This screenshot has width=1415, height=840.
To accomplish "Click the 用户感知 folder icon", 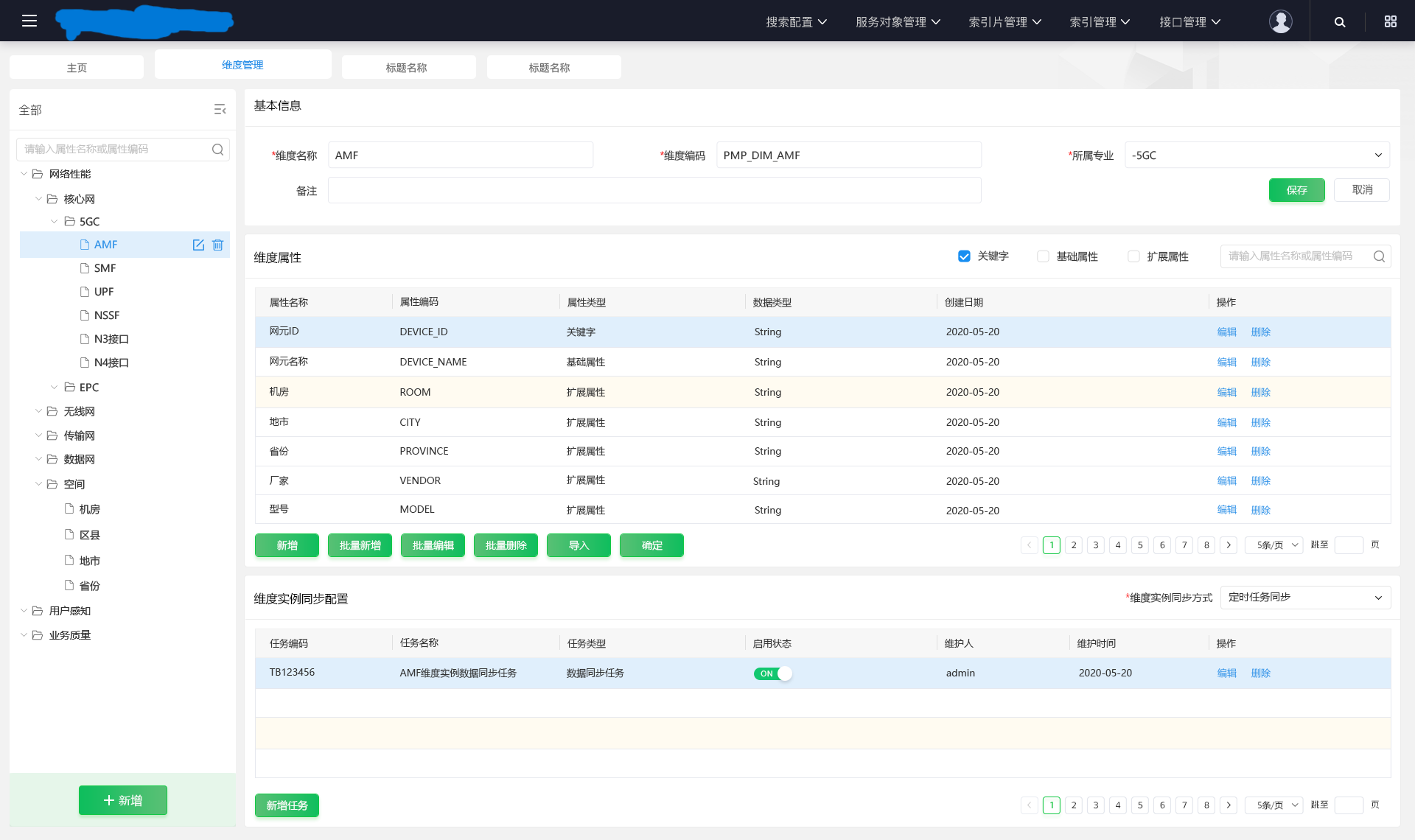I will click(x=38, y=611).
